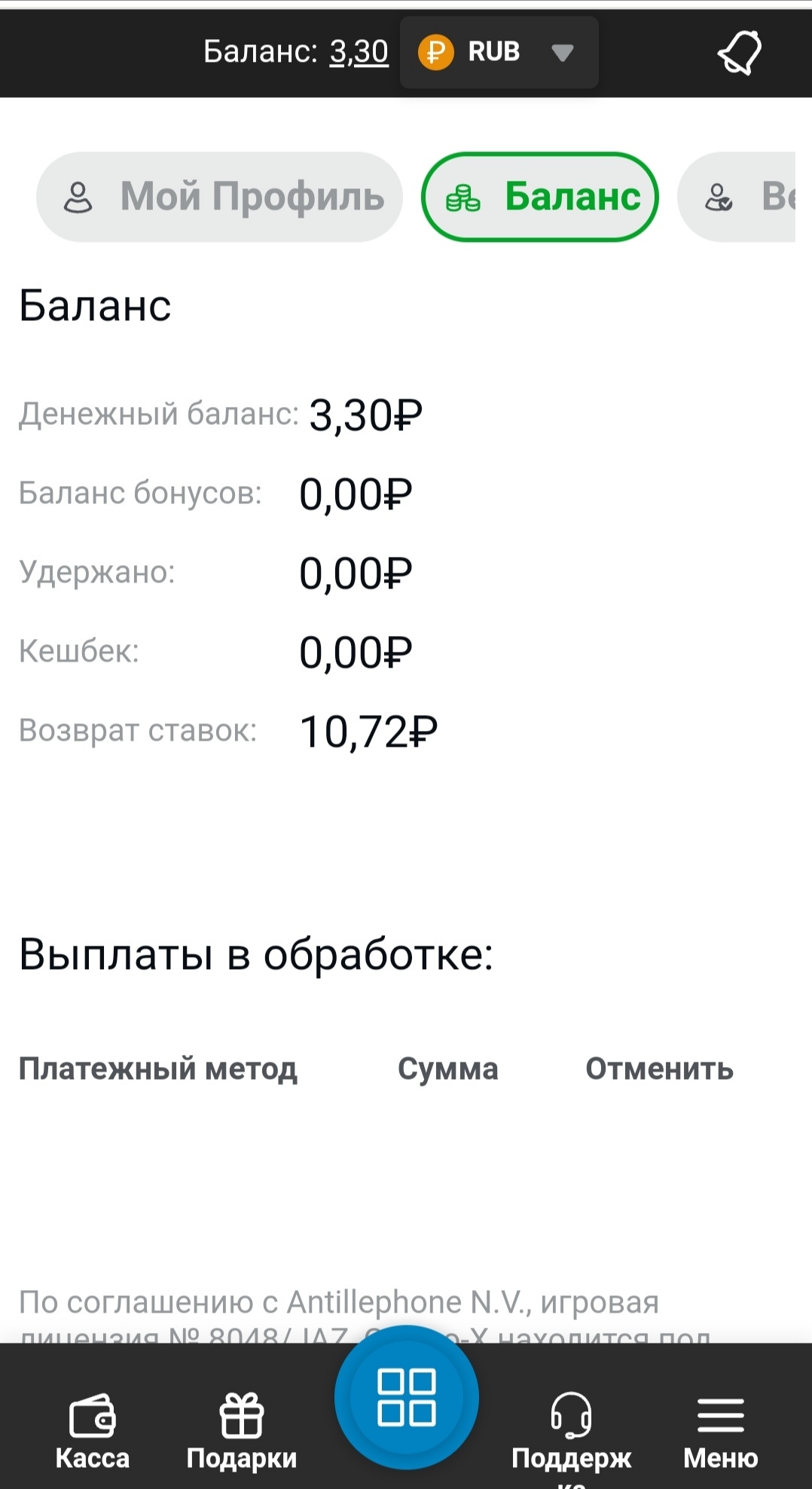Tap the notification bell icon
The width and height of the screenshot is (812, 1489).
point(739,53)
